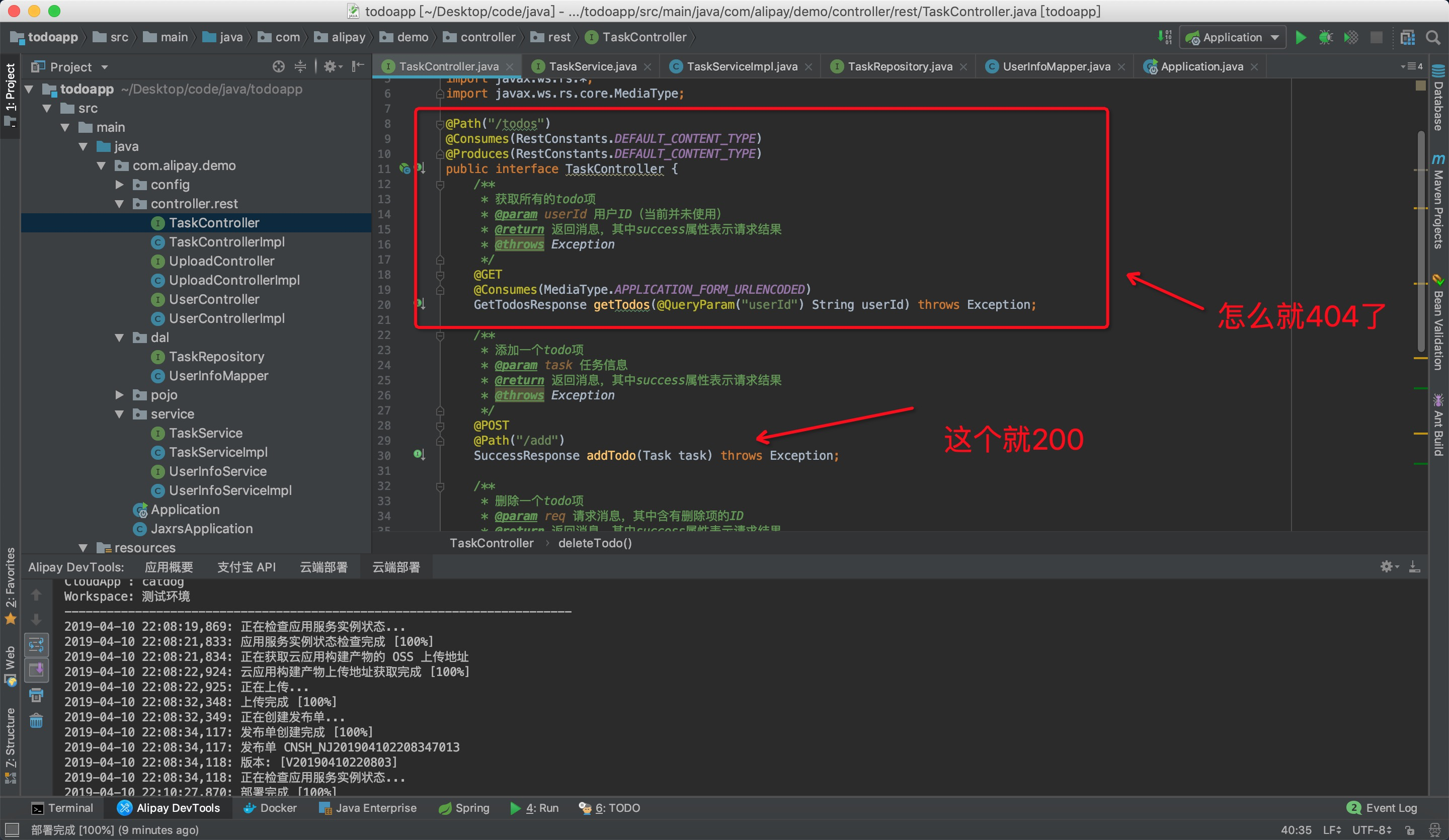The height and width of the screenshot is (840, 1449).
Task: Toggle tool window buttons in status bar corner
Action: [12, 829]
